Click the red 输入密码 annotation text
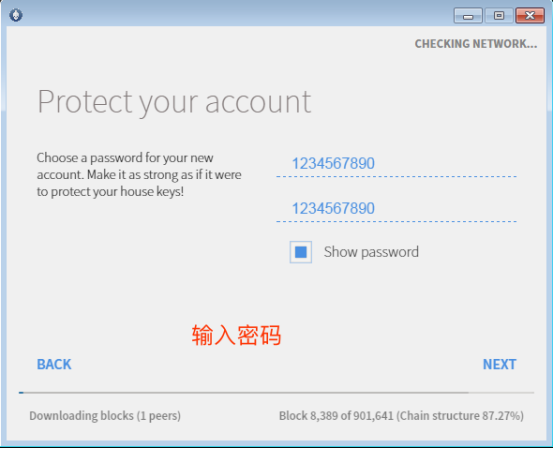 [x=236, y=335]
